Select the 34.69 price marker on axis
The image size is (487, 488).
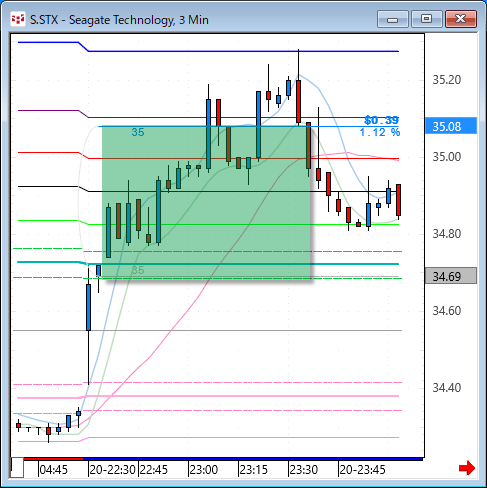451,276
